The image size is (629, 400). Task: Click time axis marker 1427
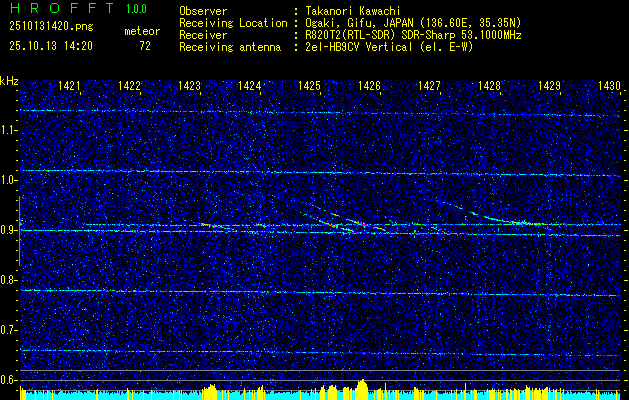point(429,85)
